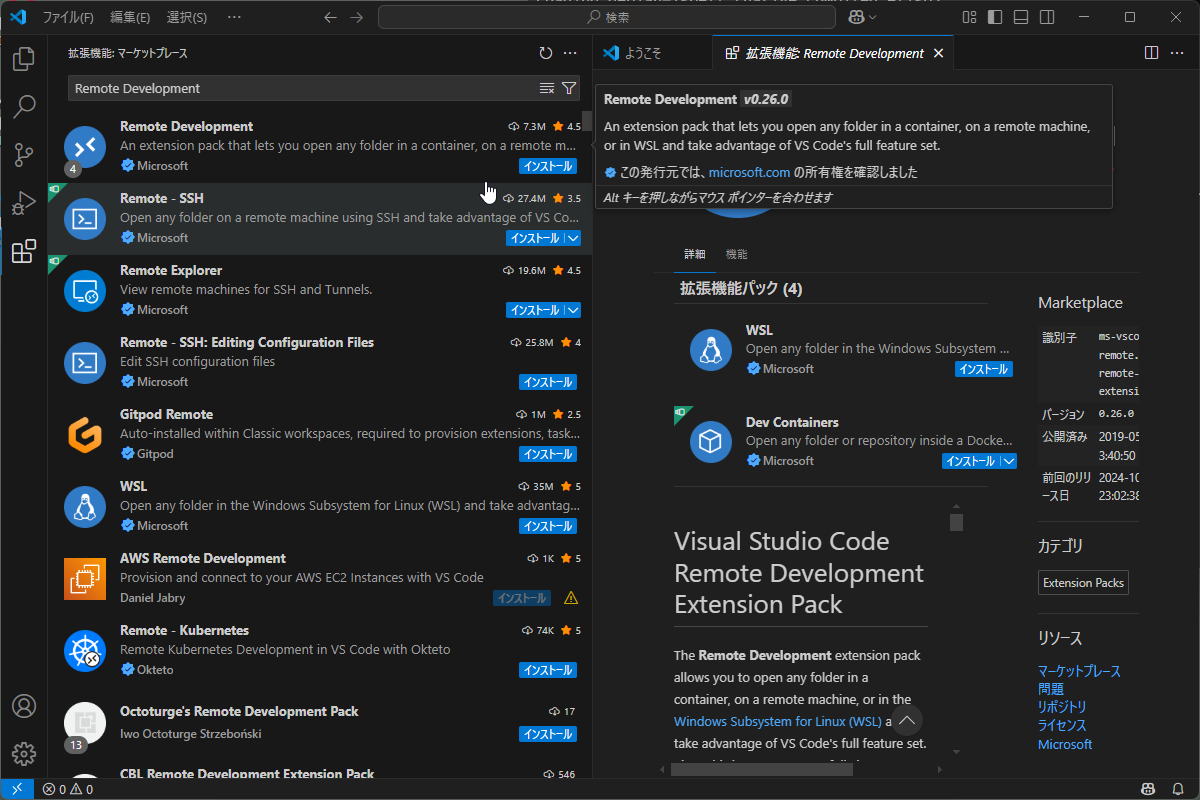The height and width of the screenshot is (800, 1200).
Task: Follow the Windows Subsystem for Linux (WSL) link
Action: (778, 721)
